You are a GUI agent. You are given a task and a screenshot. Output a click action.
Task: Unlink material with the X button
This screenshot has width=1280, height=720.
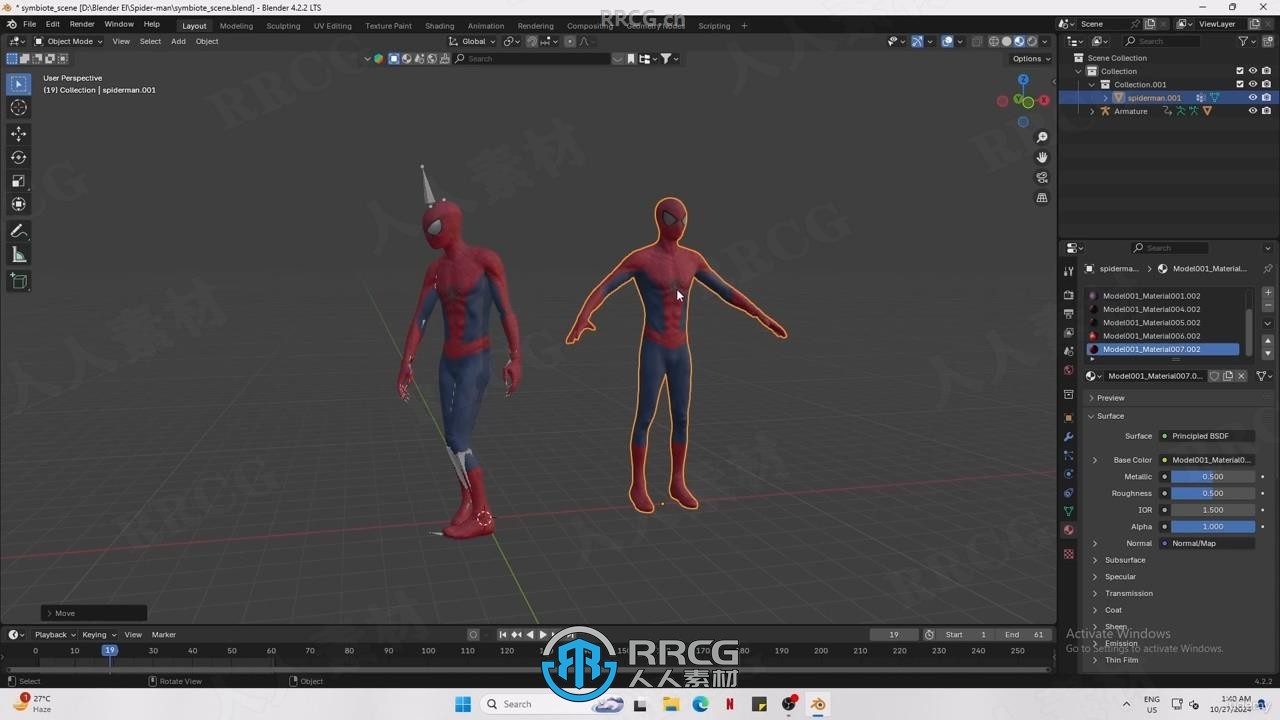(x=1242, y=376)
